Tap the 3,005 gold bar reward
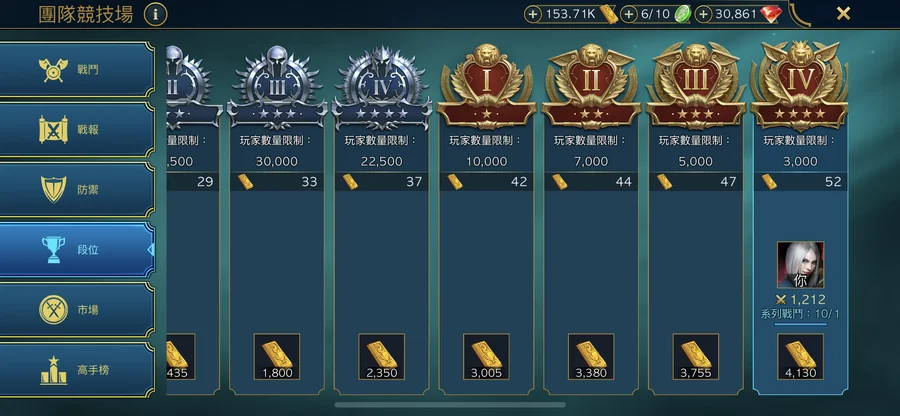The height and width of the screenshot is (416, 900). coord(486,356)
